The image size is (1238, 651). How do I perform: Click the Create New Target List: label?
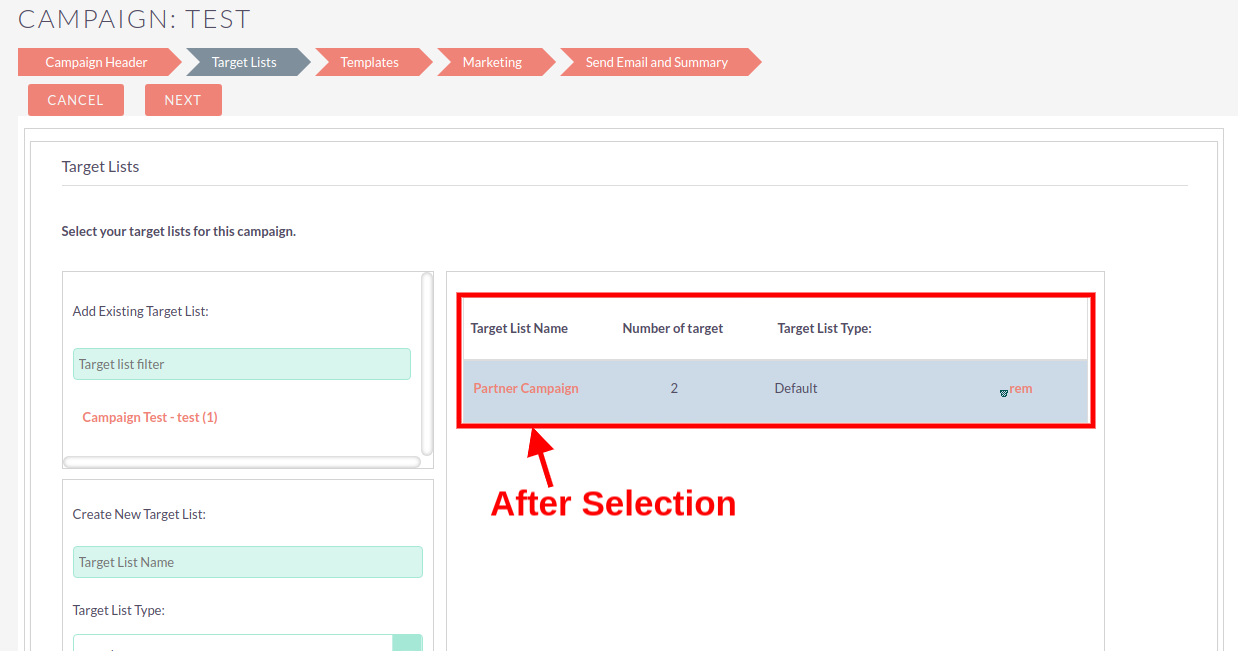pos(139,514)
